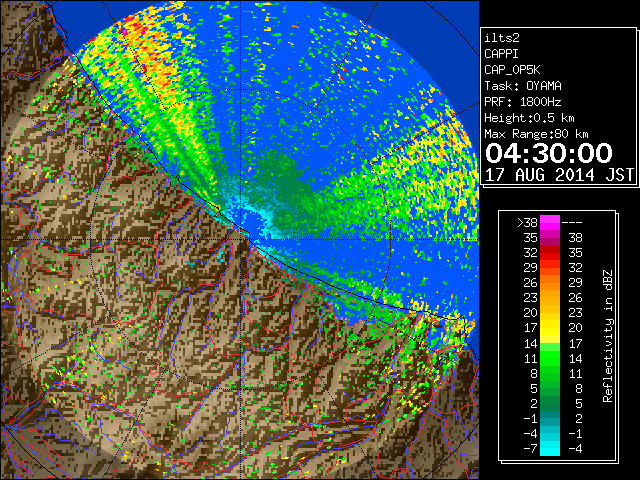Screen dimensions: 640x480
Task: Click the 'Height:0.5 km' line
Action: 529,118
